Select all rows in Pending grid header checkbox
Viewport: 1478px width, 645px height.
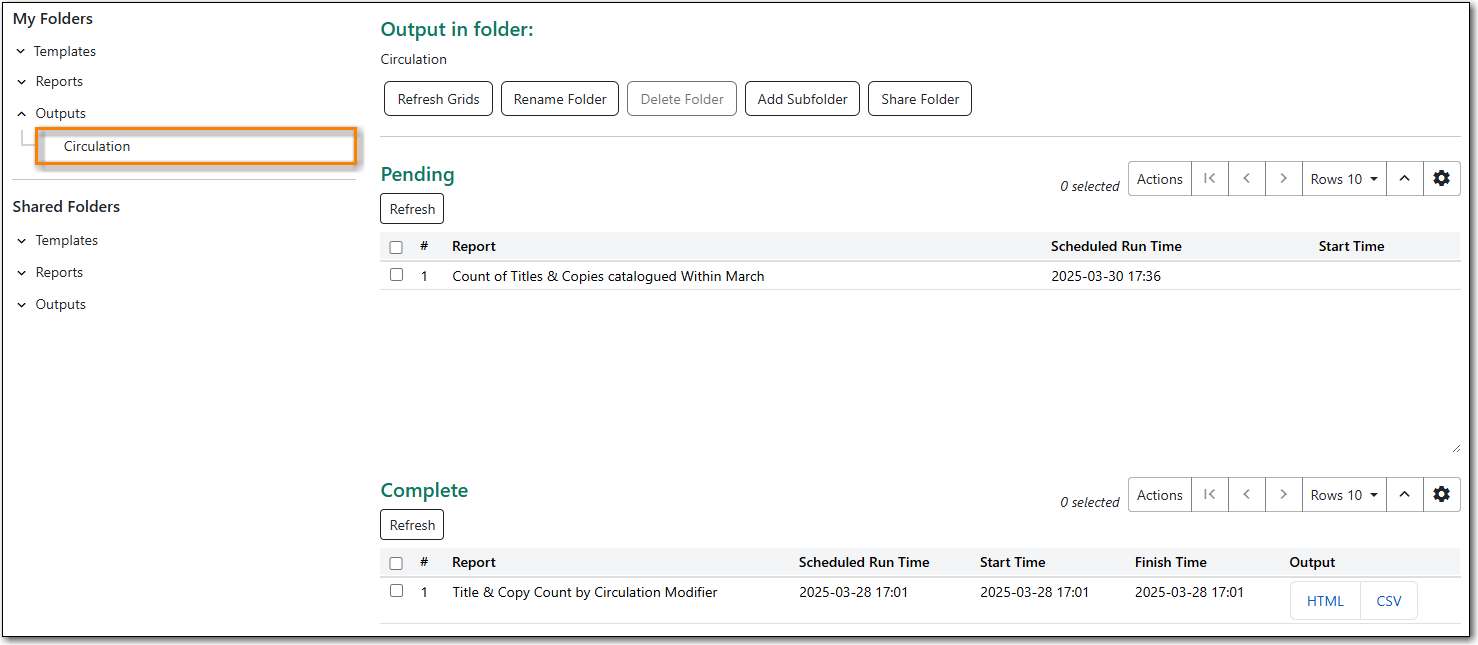396,247
